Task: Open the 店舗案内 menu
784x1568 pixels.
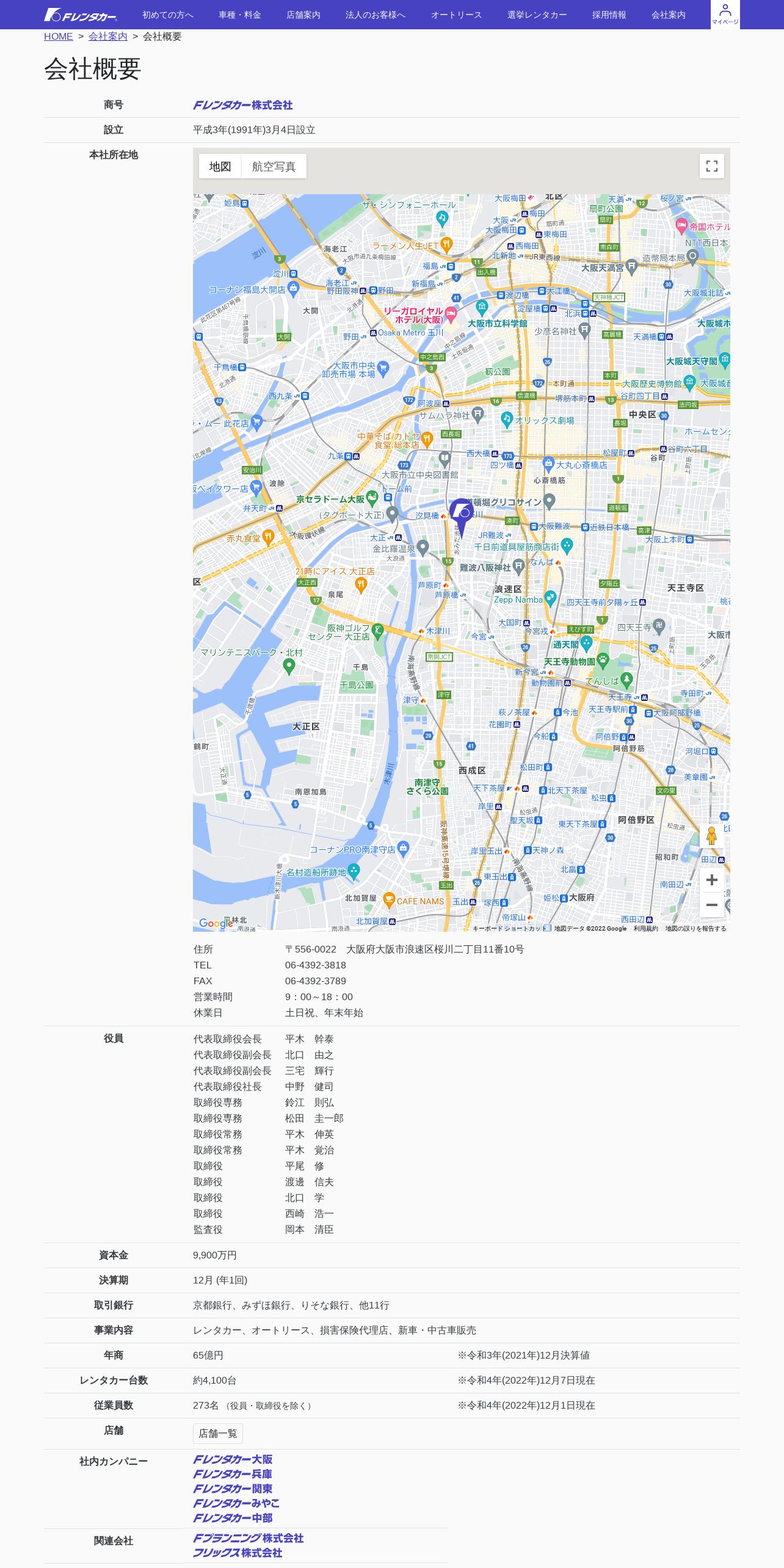Action: 303,15
